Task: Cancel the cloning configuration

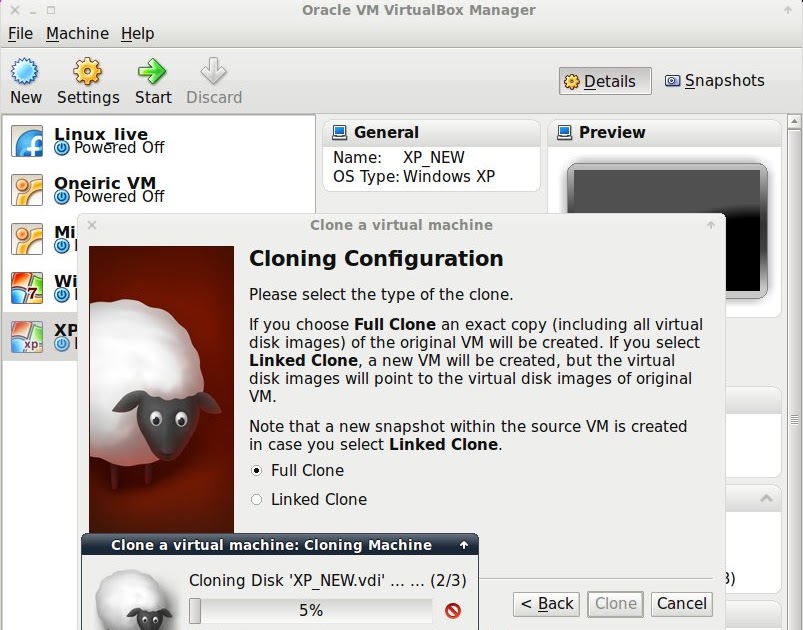Action: coord(681,604)
